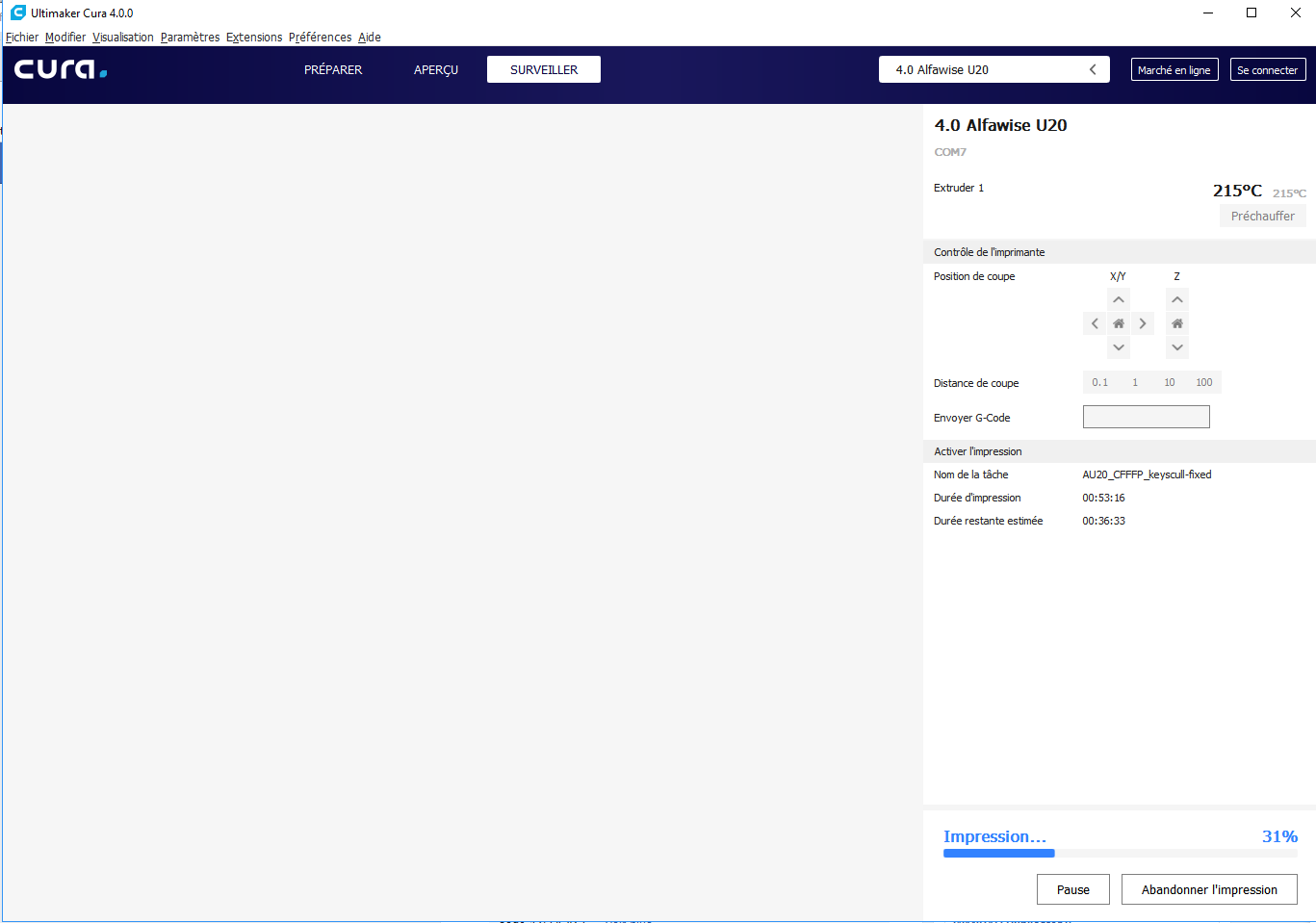Open the 4.0 Alfawise U20 printer selector
The image size is (1316, 923).
pos(993,69)
